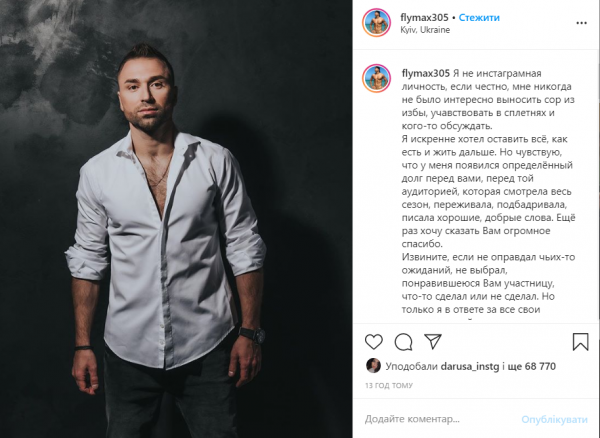Like the post with the heart icon
The width and height of the screenshot is (600, 438).
point(373,342)
